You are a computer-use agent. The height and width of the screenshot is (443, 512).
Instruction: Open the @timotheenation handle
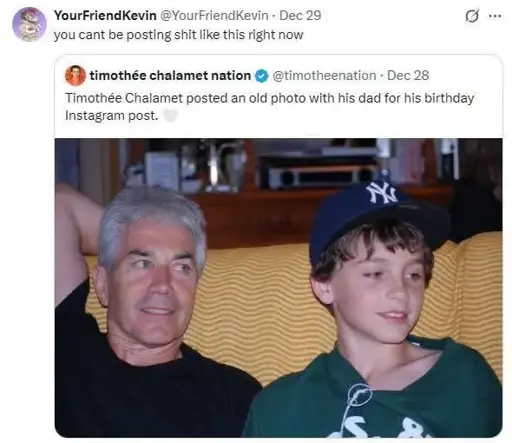324,76
